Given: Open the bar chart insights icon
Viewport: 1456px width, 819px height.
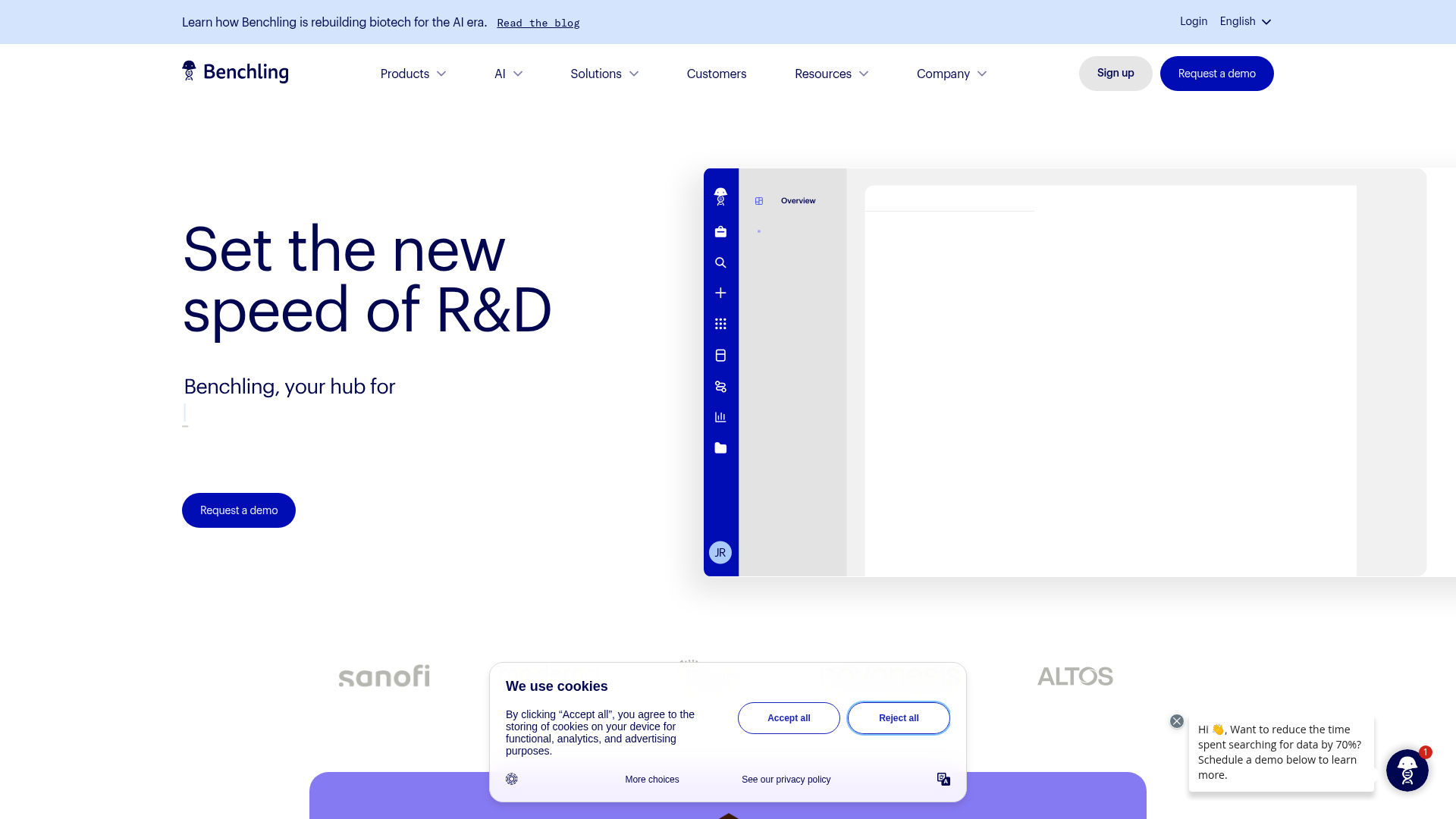Looking at the screenshot, I should click(x=720, y=417).
